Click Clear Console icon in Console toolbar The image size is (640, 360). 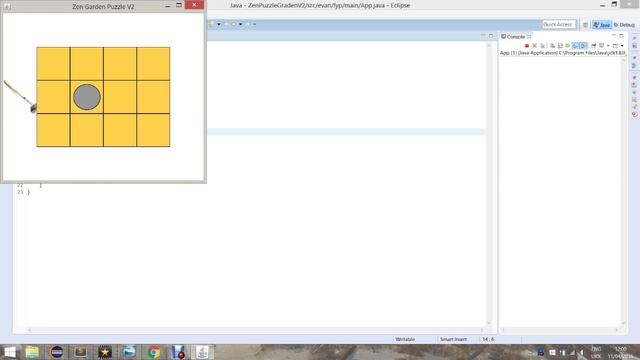[552, 46]
